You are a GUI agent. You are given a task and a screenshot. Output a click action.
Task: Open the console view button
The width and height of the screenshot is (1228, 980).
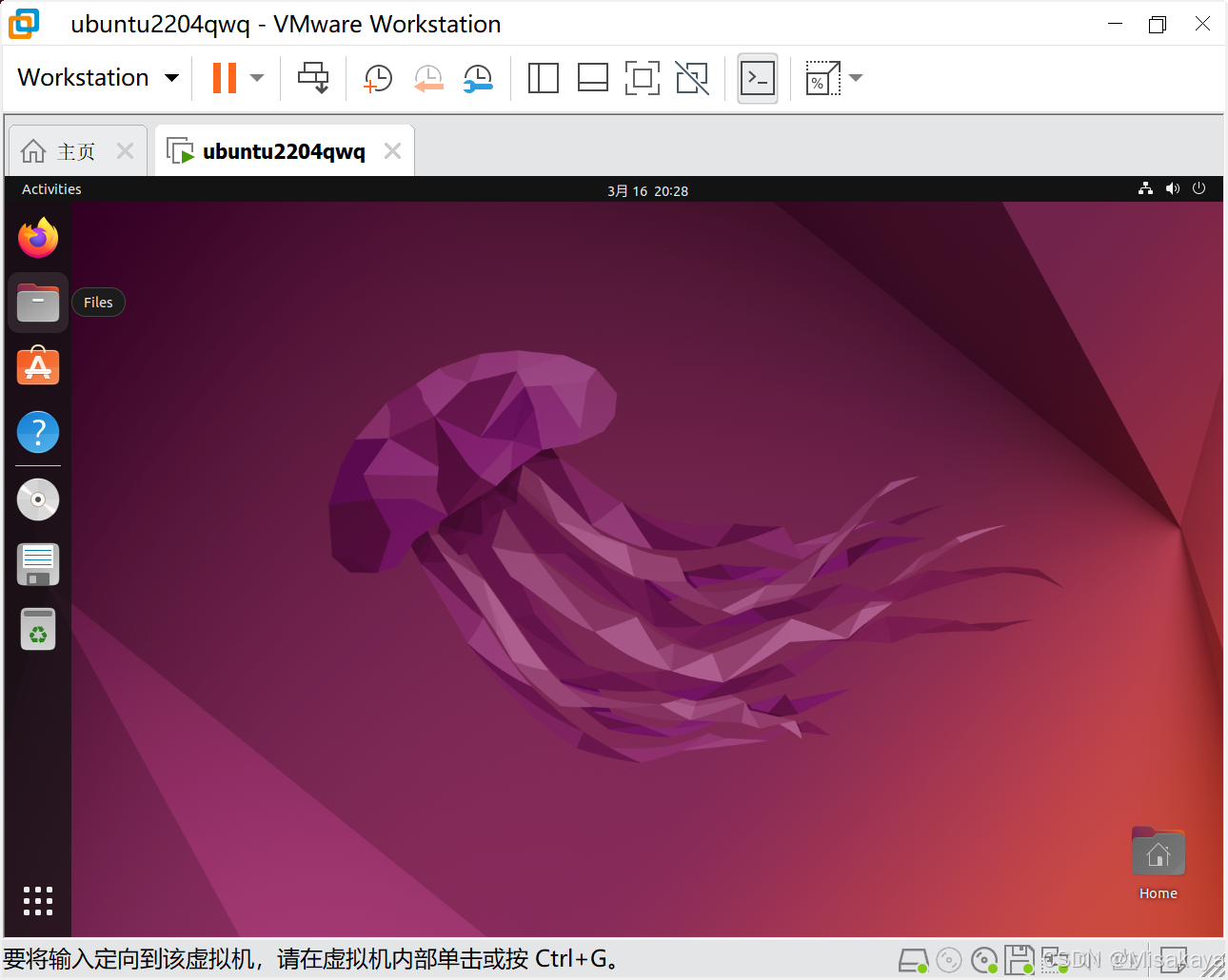(x=758, y=78)
